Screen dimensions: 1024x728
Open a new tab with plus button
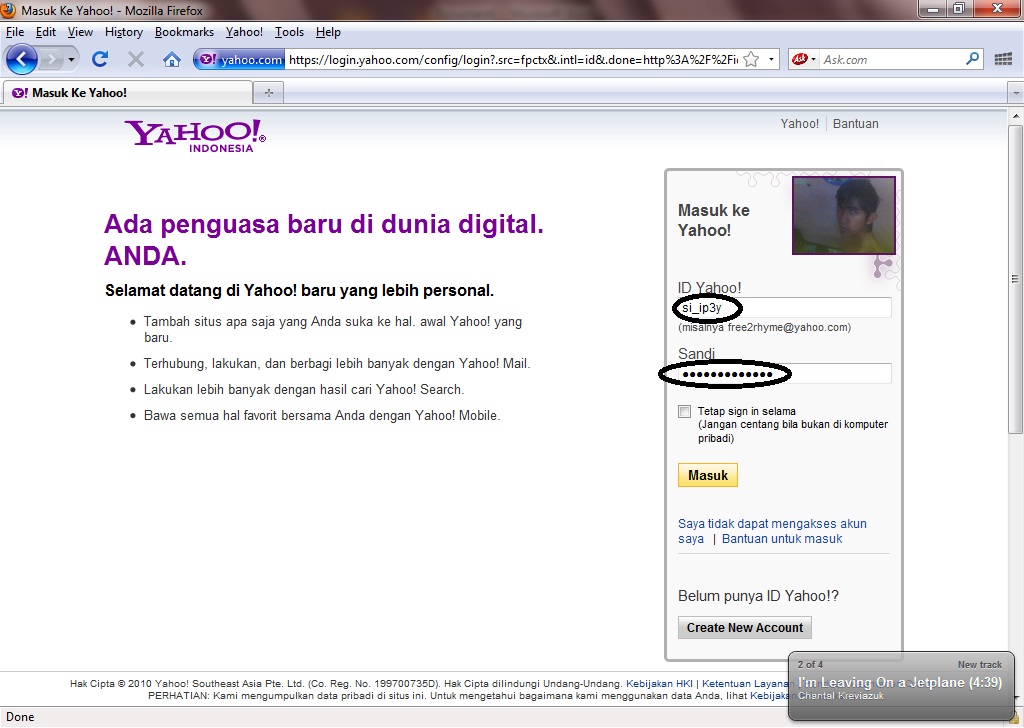tap(268, 93)
